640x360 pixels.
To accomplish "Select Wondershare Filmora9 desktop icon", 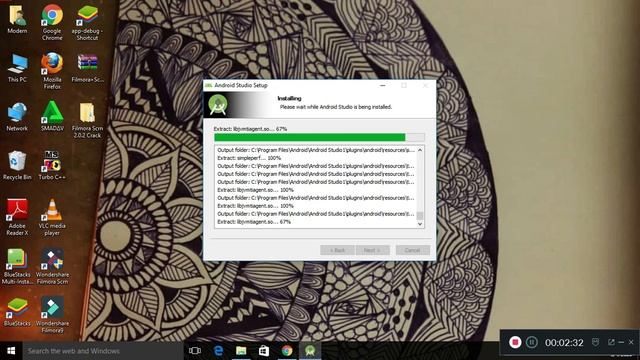I will click(52, 314).
